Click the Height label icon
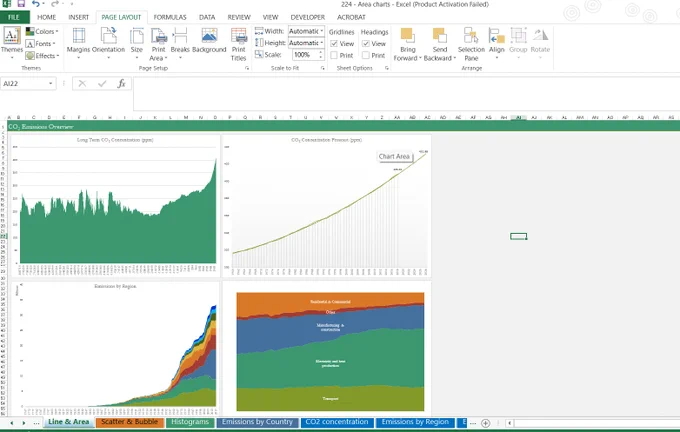The width and height of the screenshot is (680, 432). [259, 43]
